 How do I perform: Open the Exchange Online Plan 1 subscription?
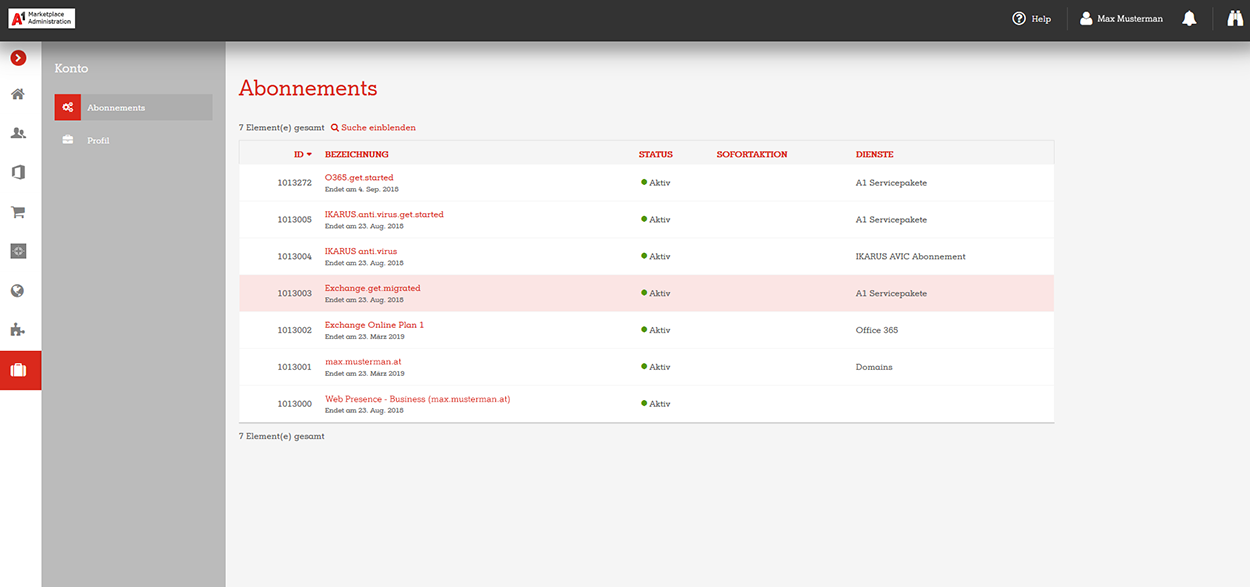[374, 325]
